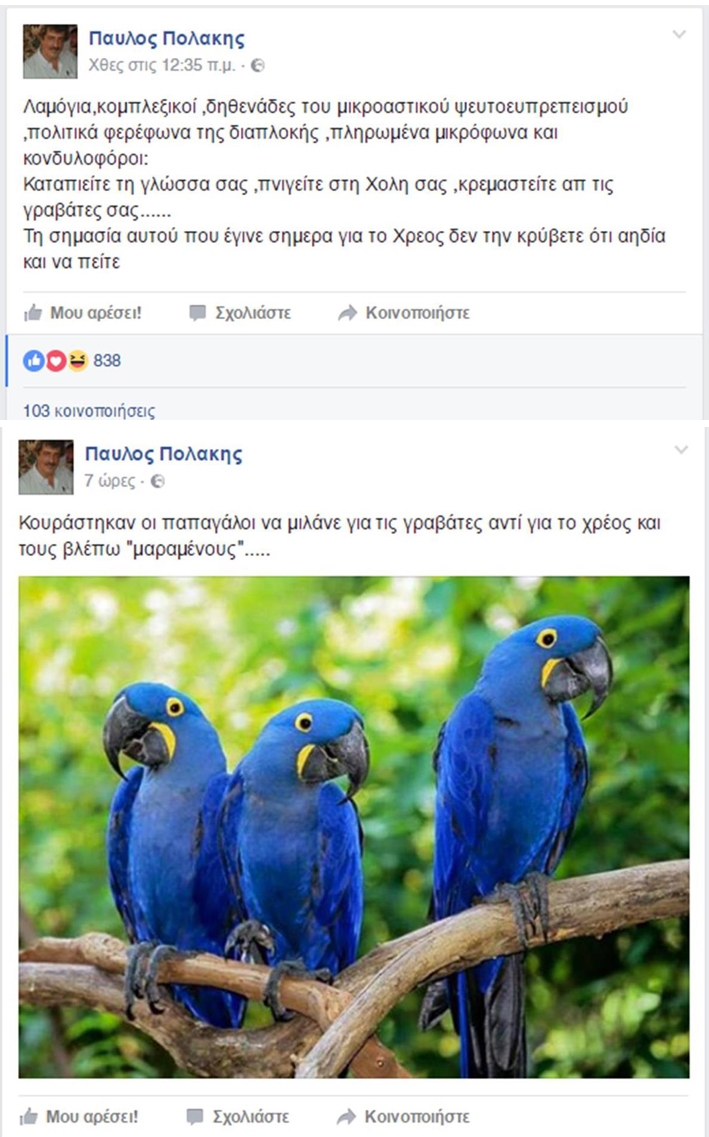Open profile photo on the second post
Image resolution: width=709 pixels, height=1137 pixels.
tap(46, 467)
